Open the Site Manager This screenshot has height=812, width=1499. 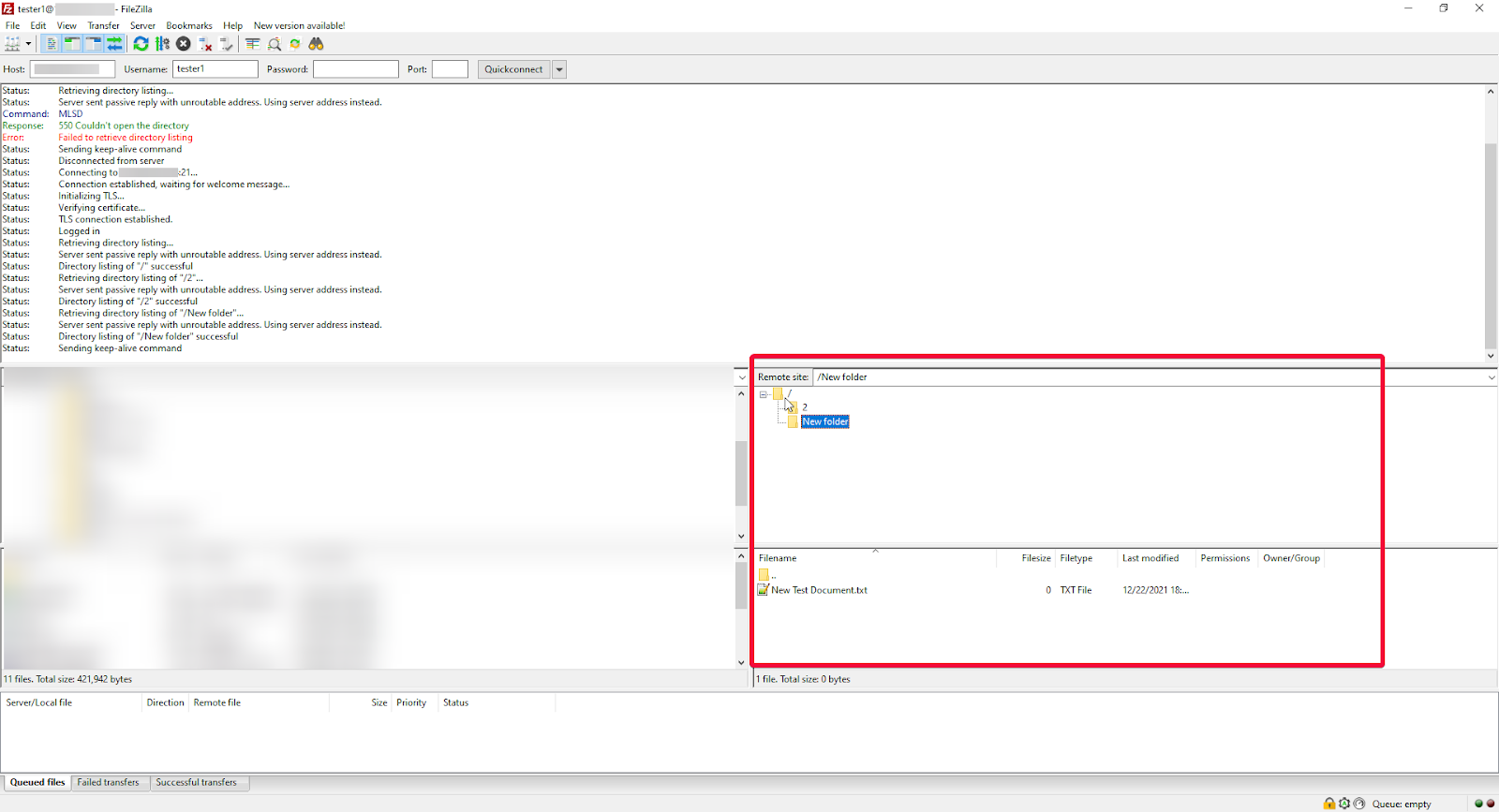coord(12,44)
